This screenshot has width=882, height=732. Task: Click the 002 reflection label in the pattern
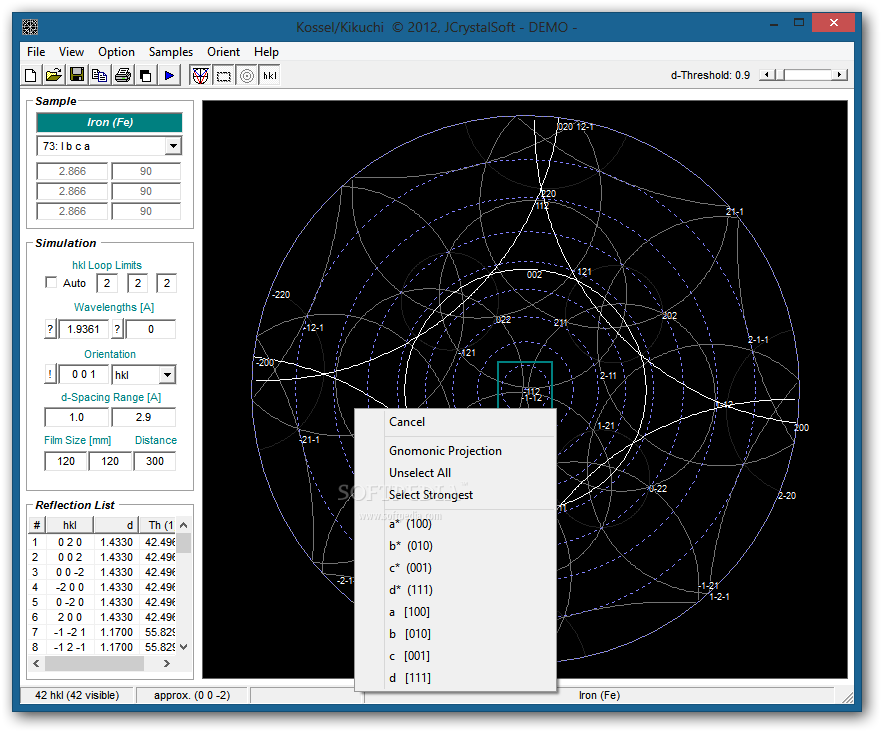coord(534,275)
